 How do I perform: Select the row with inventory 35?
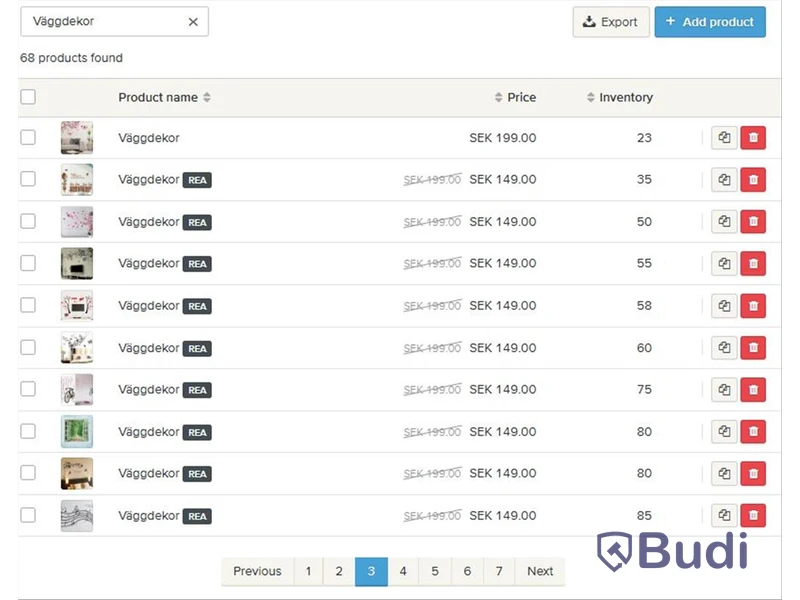pos(28,179)
